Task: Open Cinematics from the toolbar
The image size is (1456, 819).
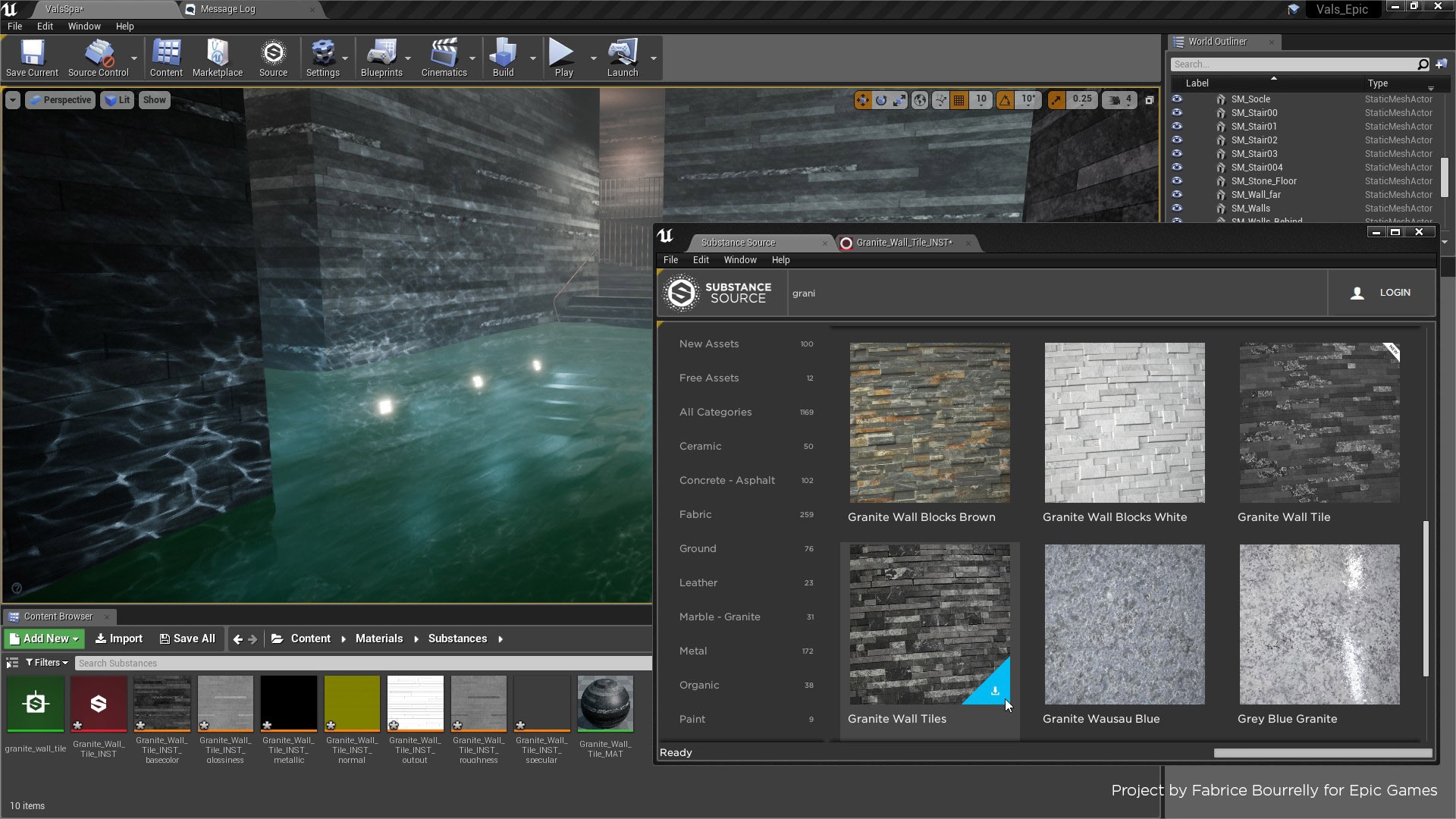Action: (444, 57)
